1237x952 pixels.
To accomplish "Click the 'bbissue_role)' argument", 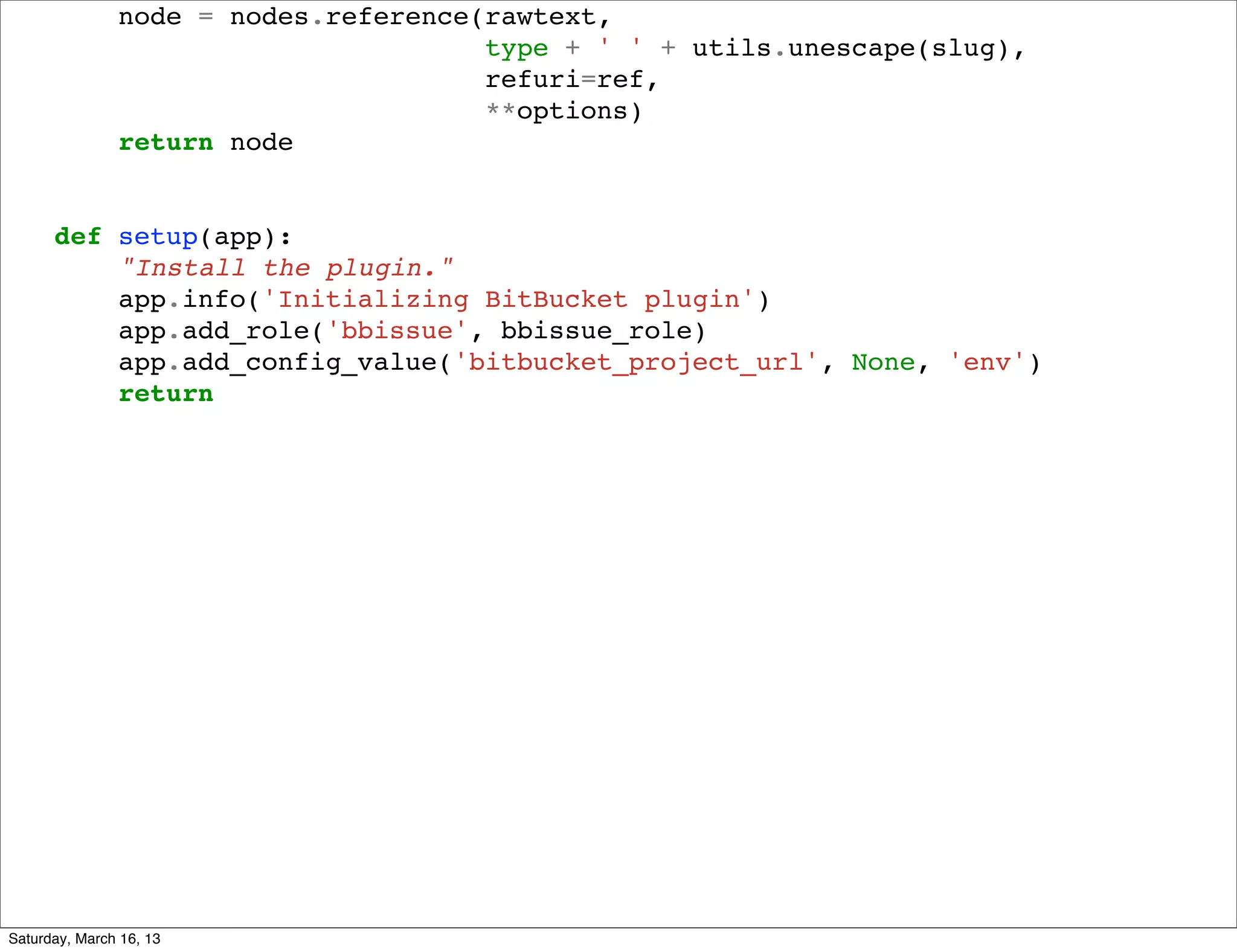I will (x=603, y=332).
